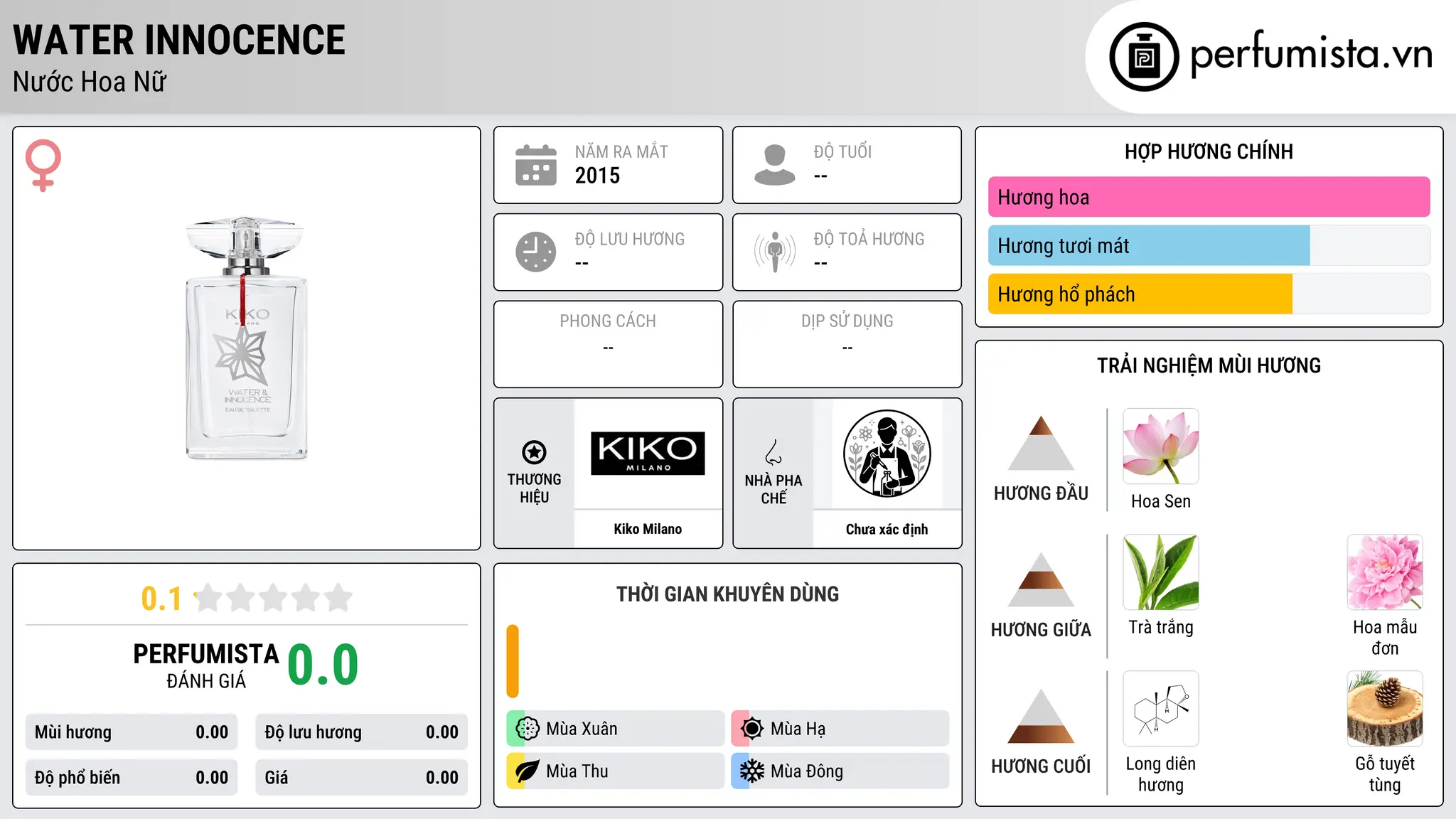Select the Mùa Hạ season row
1456x819 pixels.
pos(840,729)
